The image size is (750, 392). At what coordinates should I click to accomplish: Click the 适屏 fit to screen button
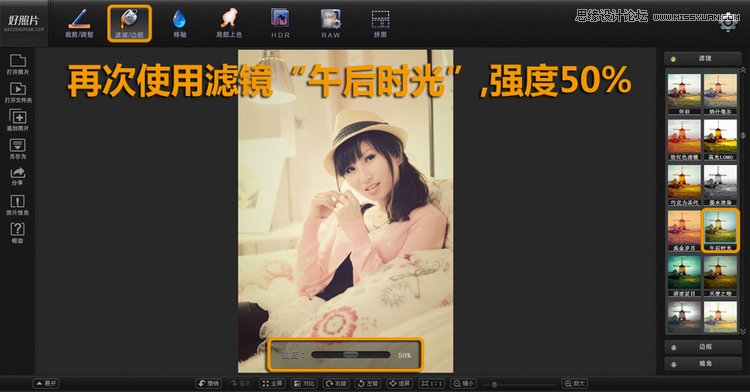click(399, 383)
